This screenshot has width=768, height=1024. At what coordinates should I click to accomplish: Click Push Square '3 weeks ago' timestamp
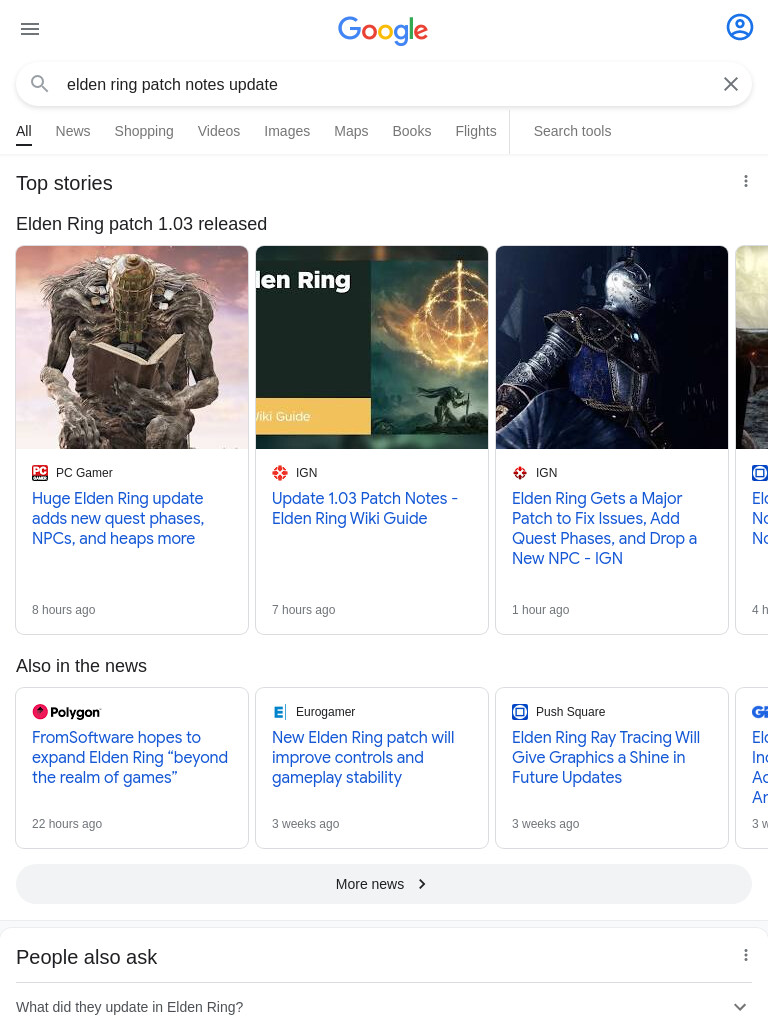point(545,824)
